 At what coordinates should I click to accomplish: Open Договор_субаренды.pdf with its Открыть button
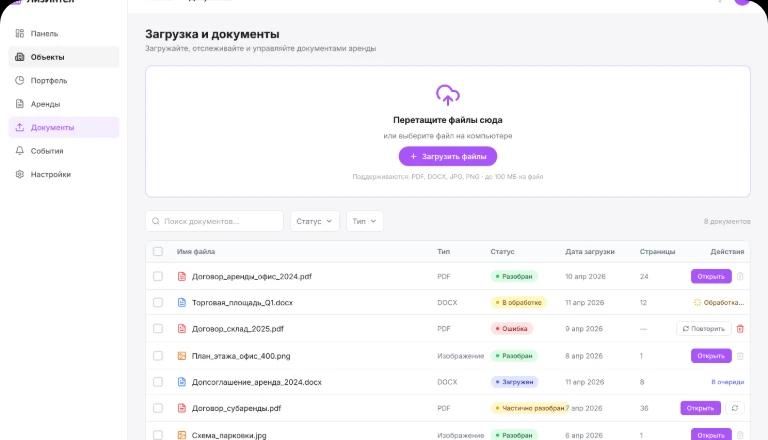tap(700, 408)
